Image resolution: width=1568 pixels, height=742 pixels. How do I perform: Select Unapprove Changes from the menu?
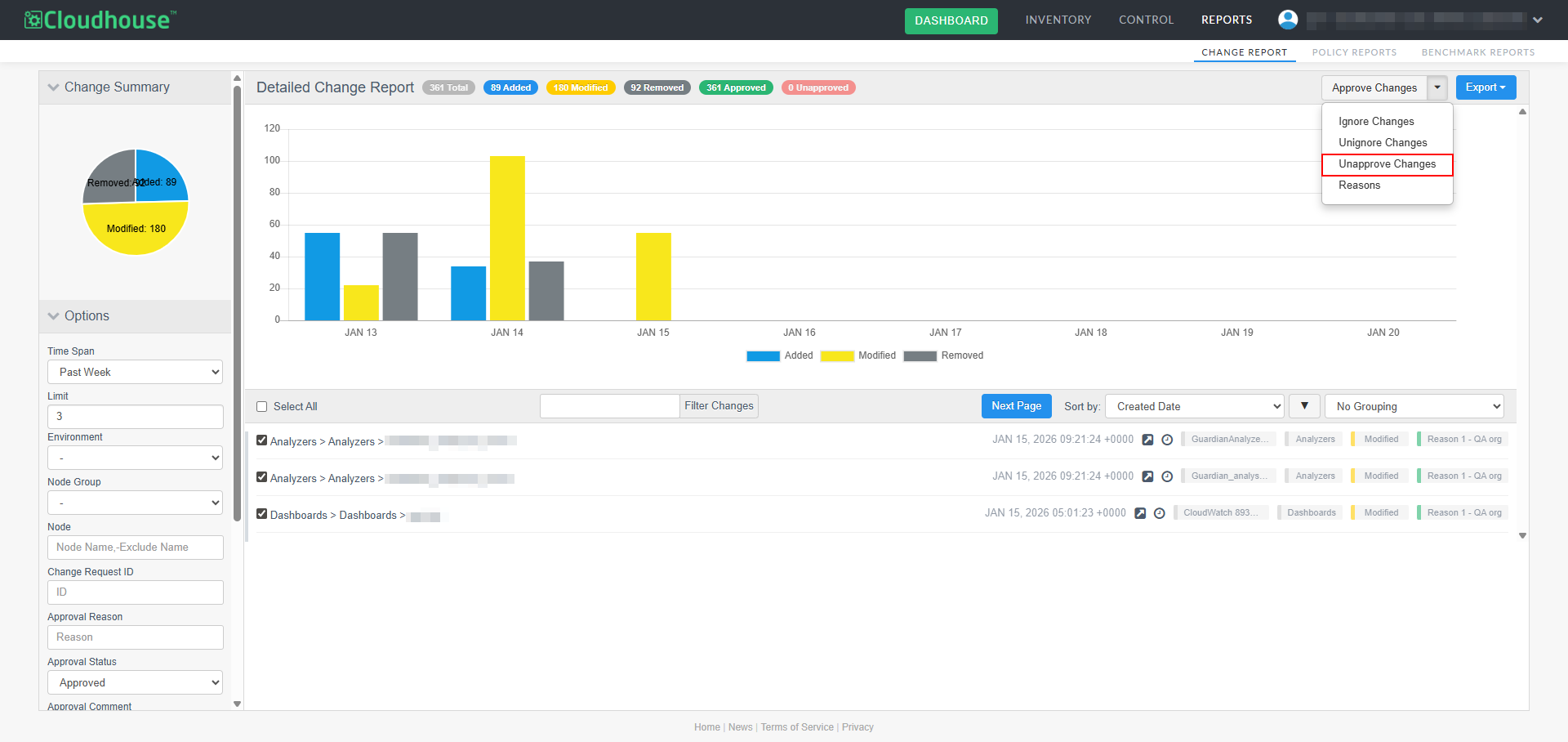[1387, 164]
